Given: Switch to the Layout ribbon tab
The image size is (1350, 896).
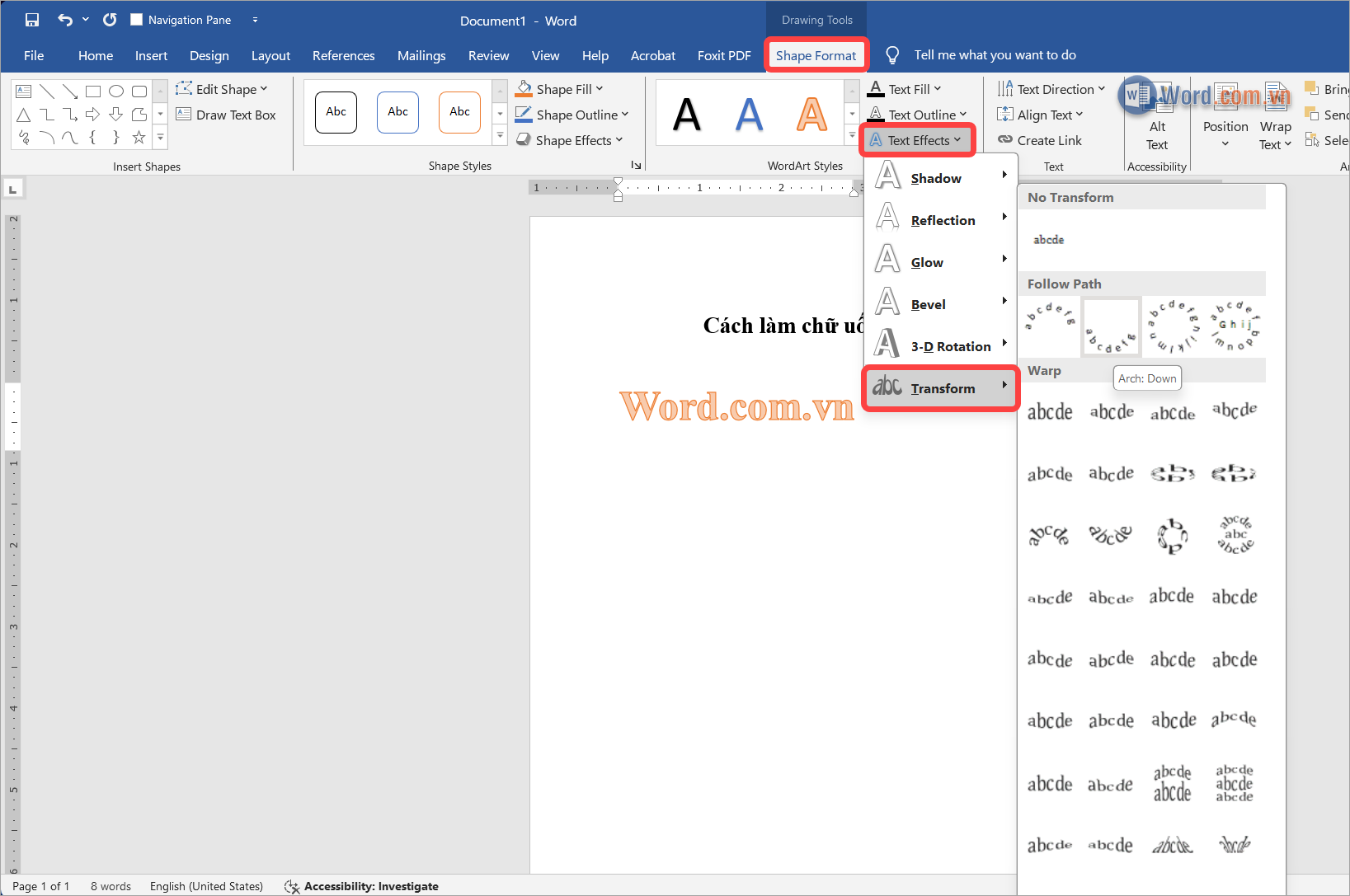Looking at the screenshot, I should [x=270, y=55].
